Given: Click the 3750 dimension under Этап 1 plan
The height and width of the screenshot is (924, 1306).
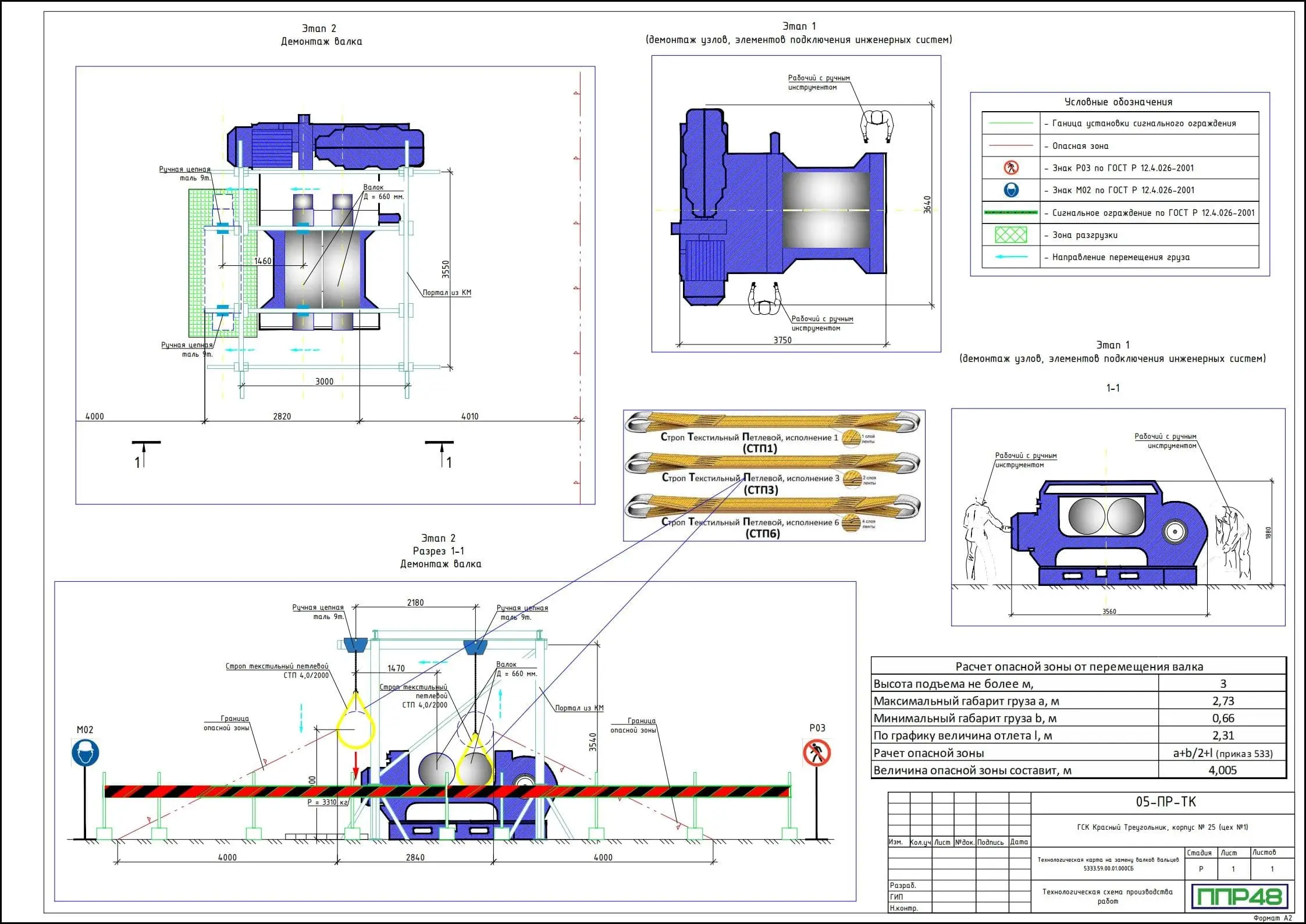Looking at the screenshot, I should point(782,340).
